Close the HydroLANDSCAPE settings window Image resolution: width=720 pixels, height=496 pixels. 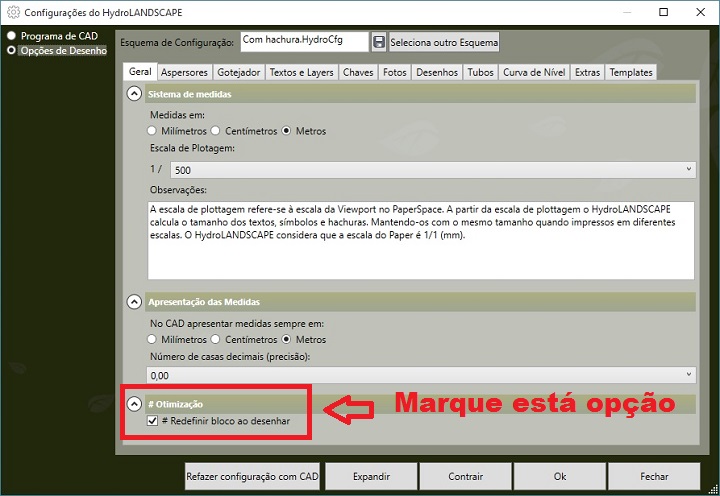coord(700,12)
